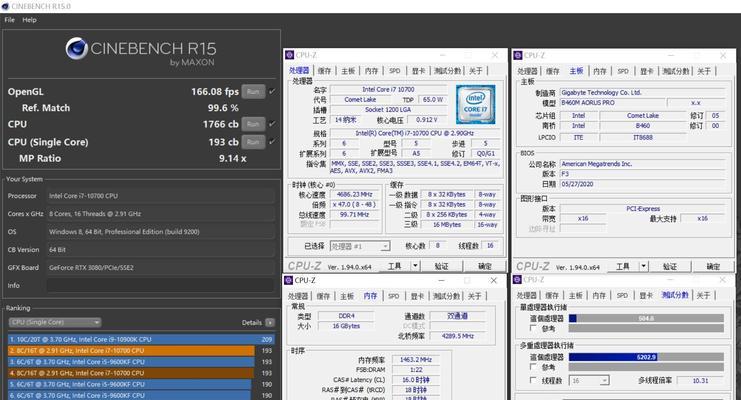Open 主板 tab in benchmark window
Viewport: 741px width, 400px height.
[x=575, y=296]
